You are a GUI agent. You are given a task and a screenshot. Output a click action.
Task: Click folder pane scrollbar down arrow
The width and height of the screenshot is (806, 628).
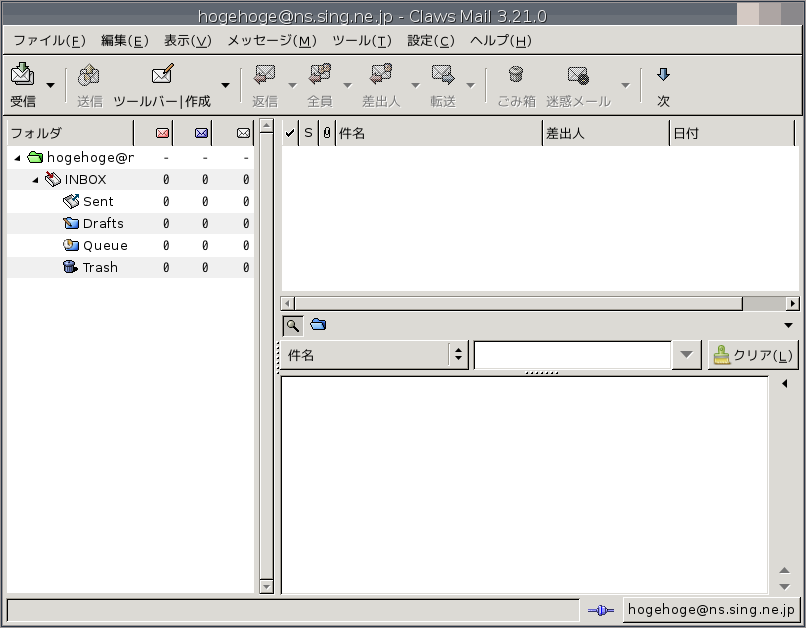tap(266, 586)
